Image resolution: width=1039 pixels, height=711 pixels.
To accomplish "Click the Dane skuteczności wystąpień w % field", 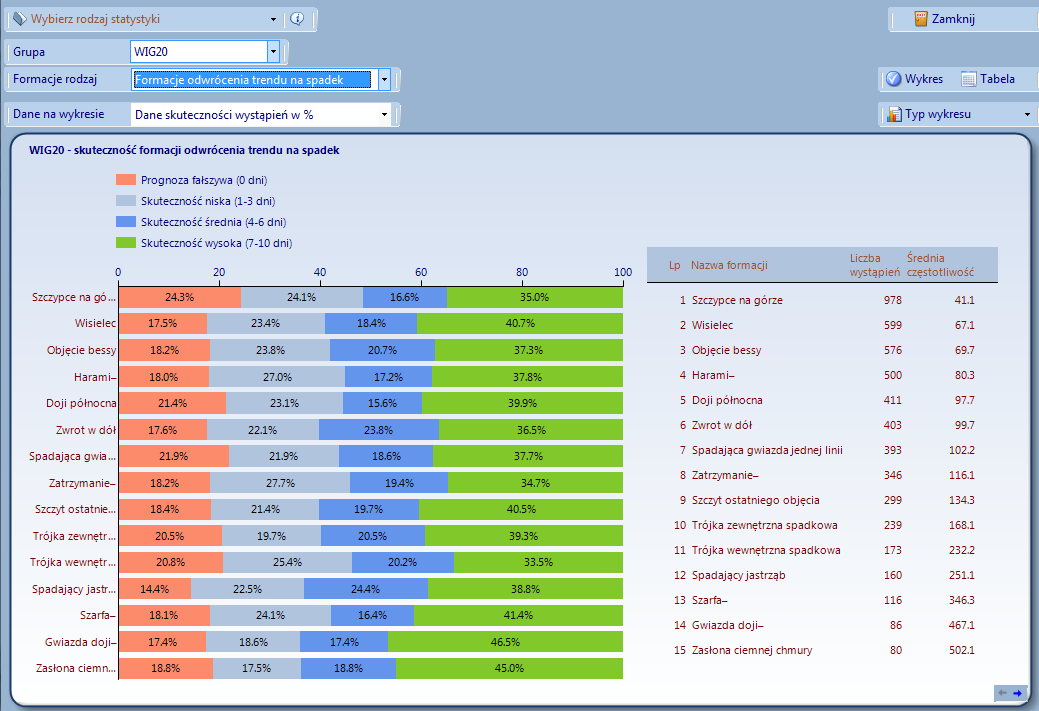I will pyautogui.click(x=255, y=115).
